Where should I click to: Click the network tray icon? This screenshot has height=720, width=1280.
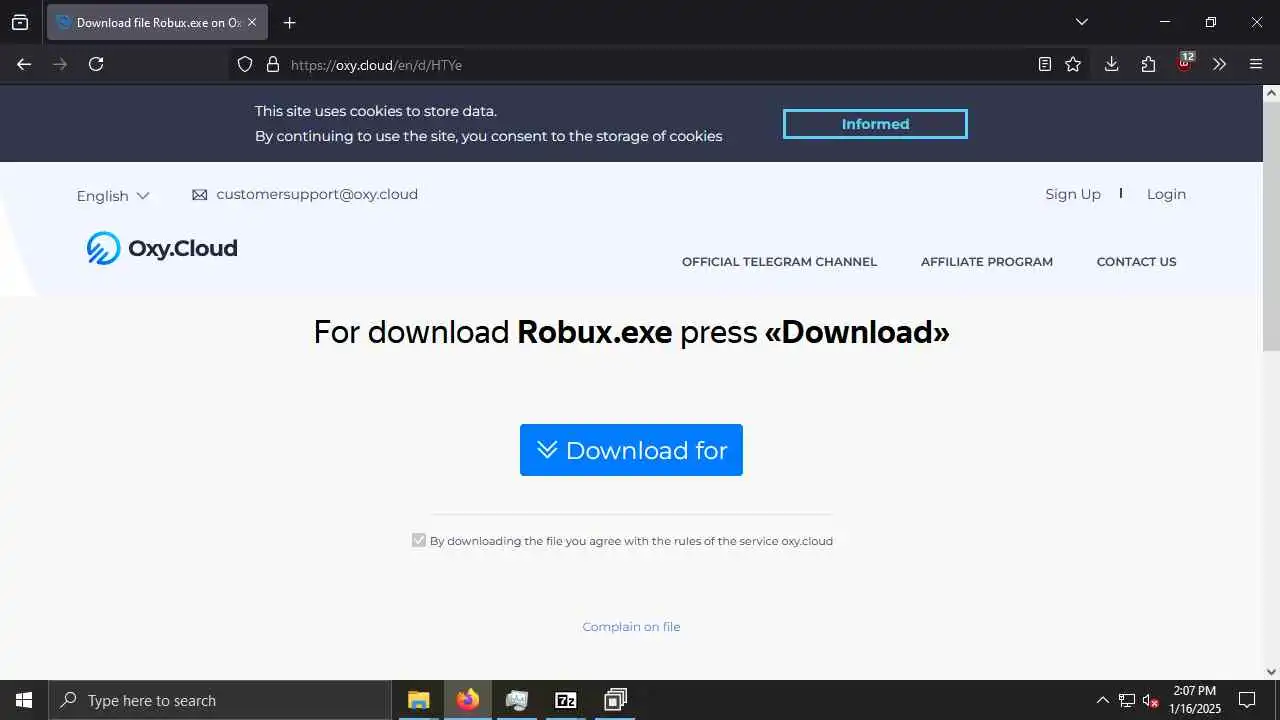[x=1126, y=700]
